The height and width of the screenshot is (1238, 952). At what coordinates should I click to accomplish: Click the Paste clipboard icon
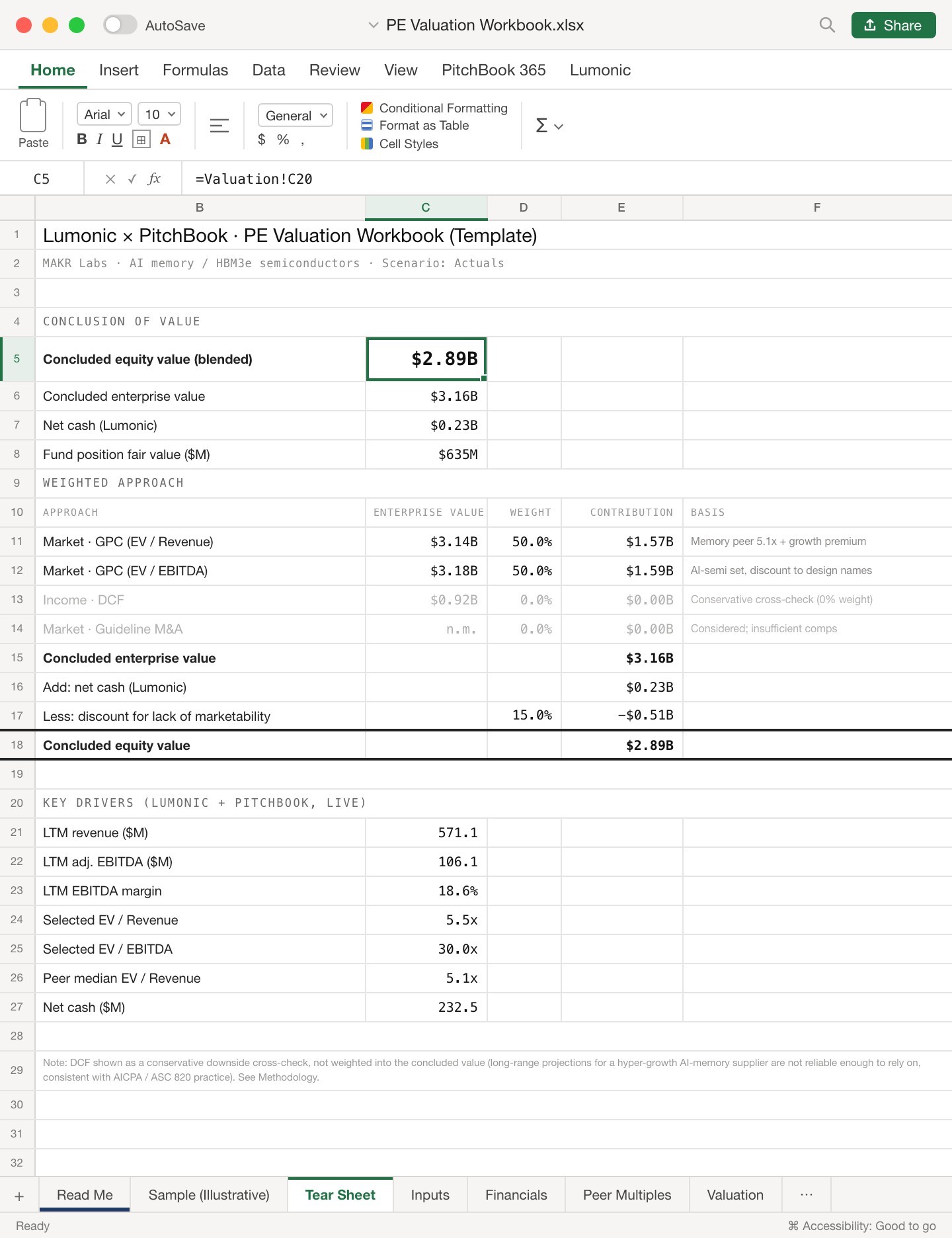tap(33, 116)
